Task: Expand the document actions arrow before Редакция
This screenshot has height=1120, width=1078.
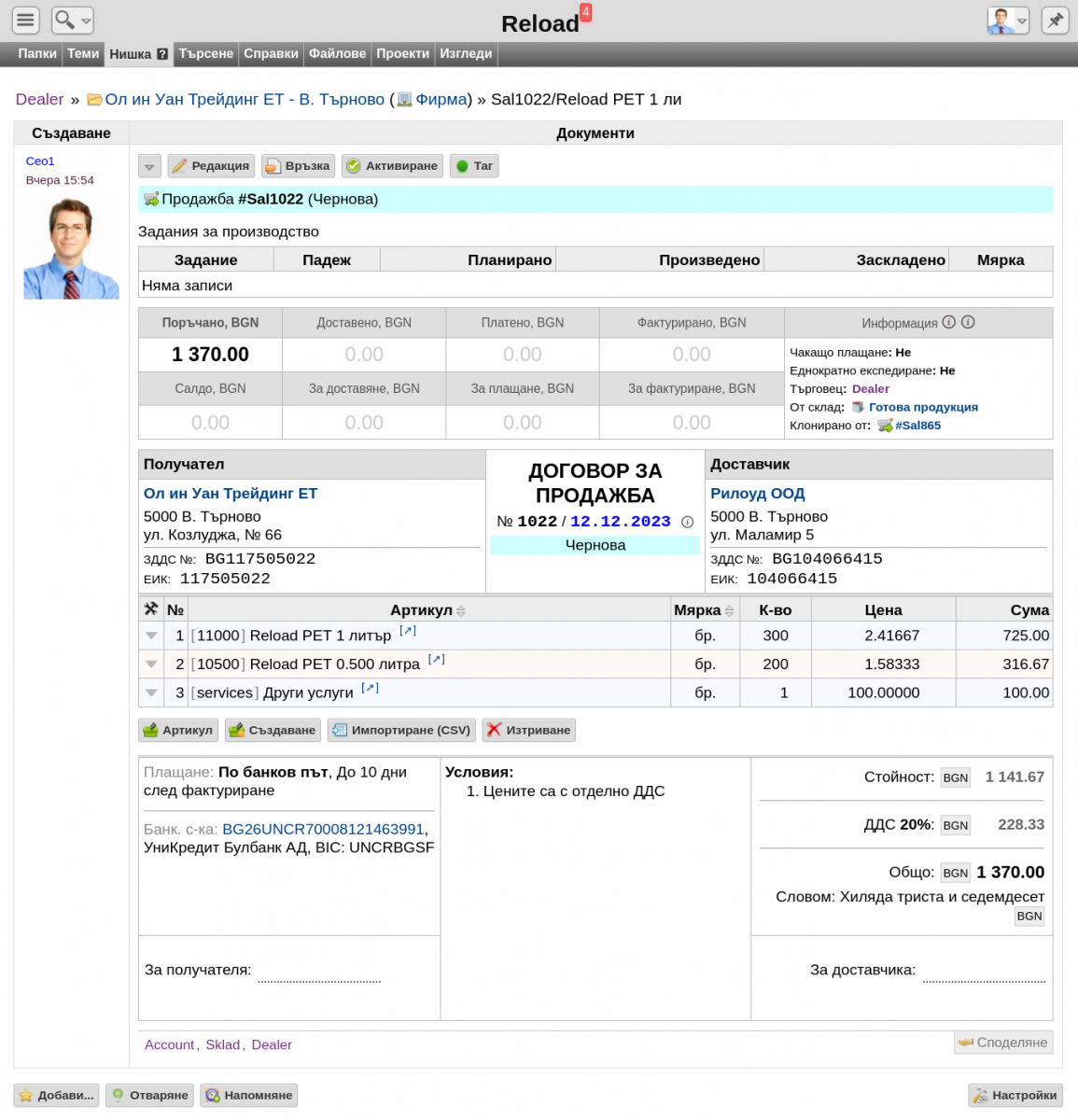Action: coord(149,166)
